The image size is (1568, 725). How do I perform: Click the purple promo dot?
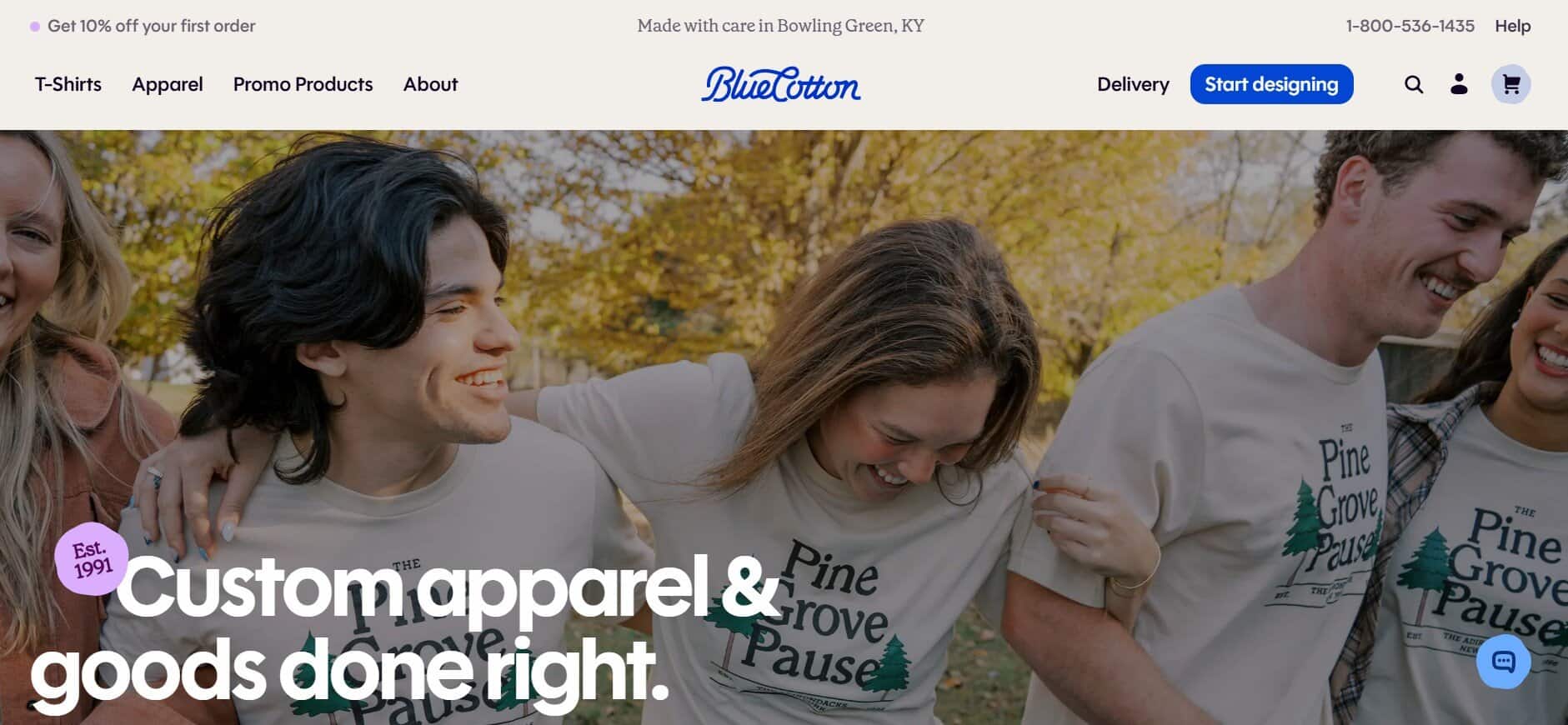pos(35,27)
